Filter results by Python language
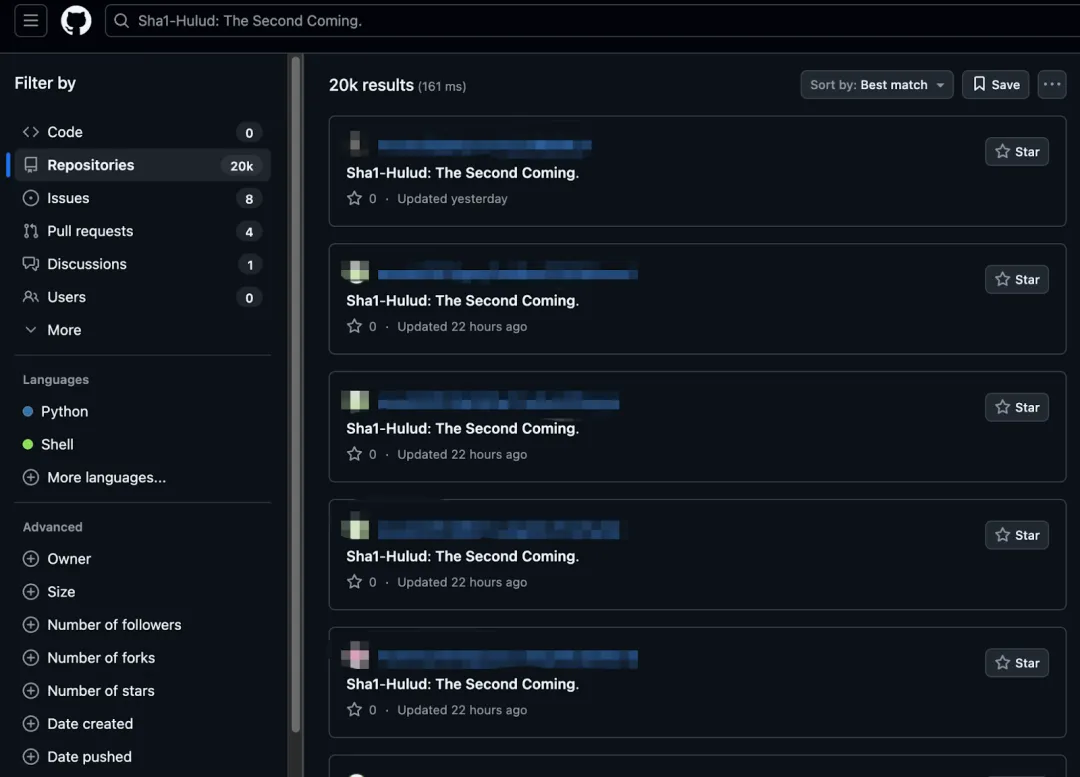1080x777 pixels. 64,412
